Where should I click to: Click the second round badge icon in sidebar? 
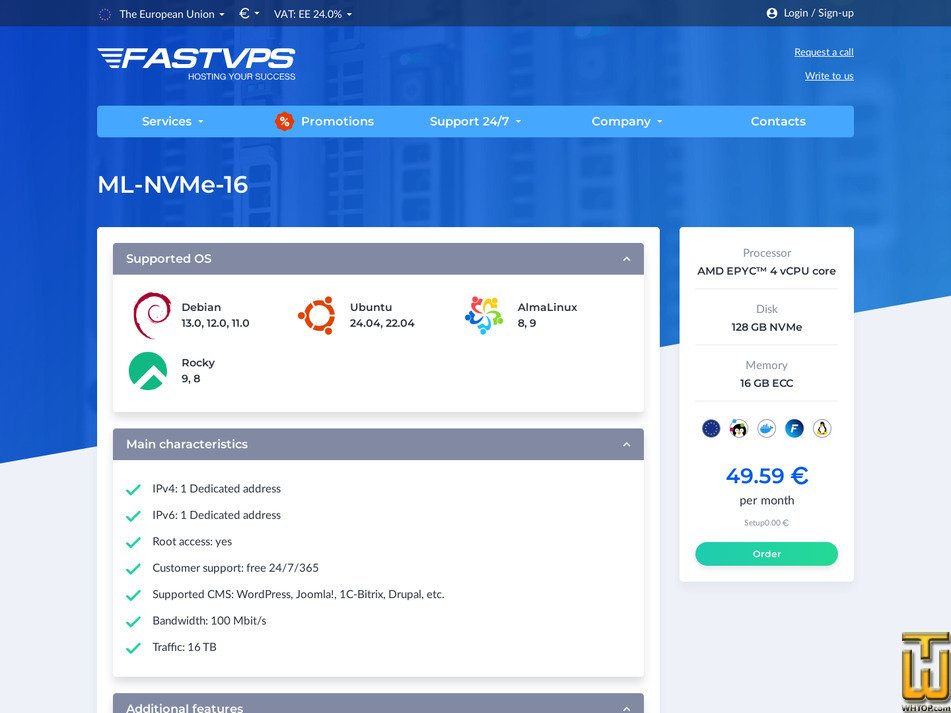pyautogui.click(x=739, y=429)
